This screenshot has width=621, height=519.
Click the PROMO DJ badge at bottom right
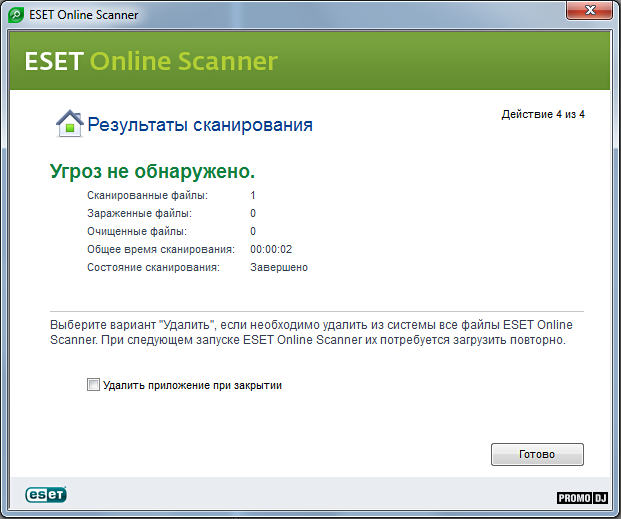pos(582,498)
